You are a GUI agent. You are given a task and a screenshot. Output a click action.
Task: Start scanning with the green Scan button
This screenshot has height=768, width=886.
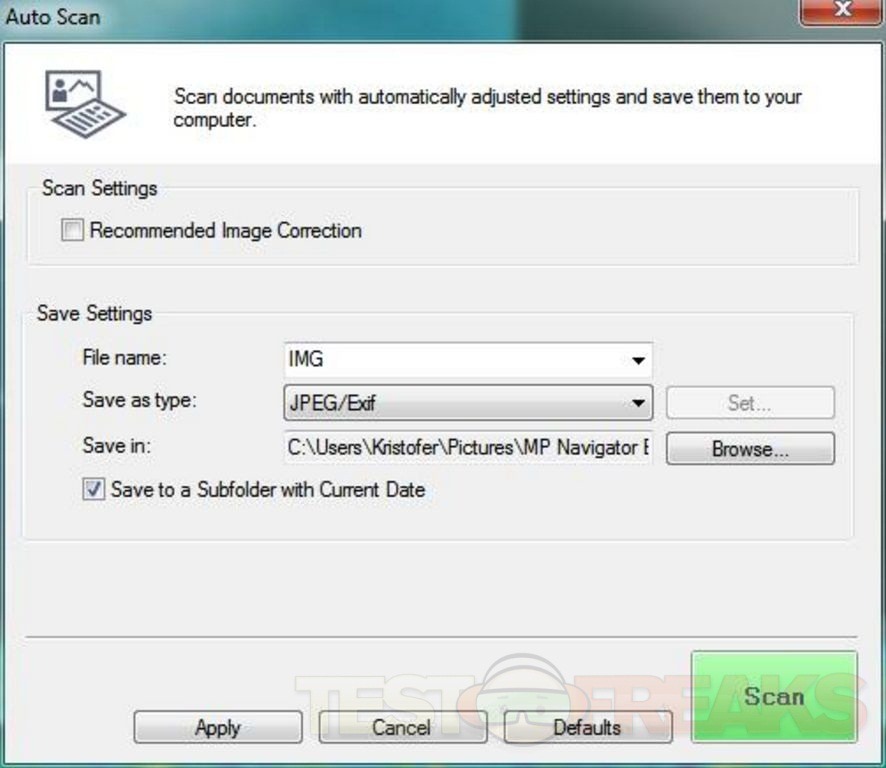tap(773, 696)
